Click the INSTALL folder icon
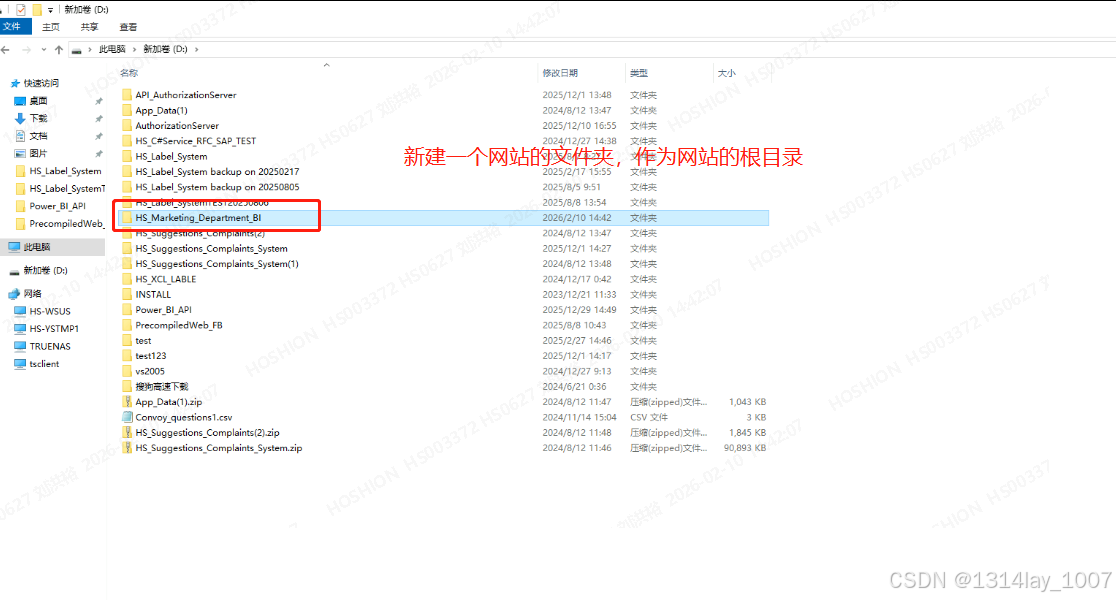Viewport: 1116px width, 600px height. [x=127, y=295]
